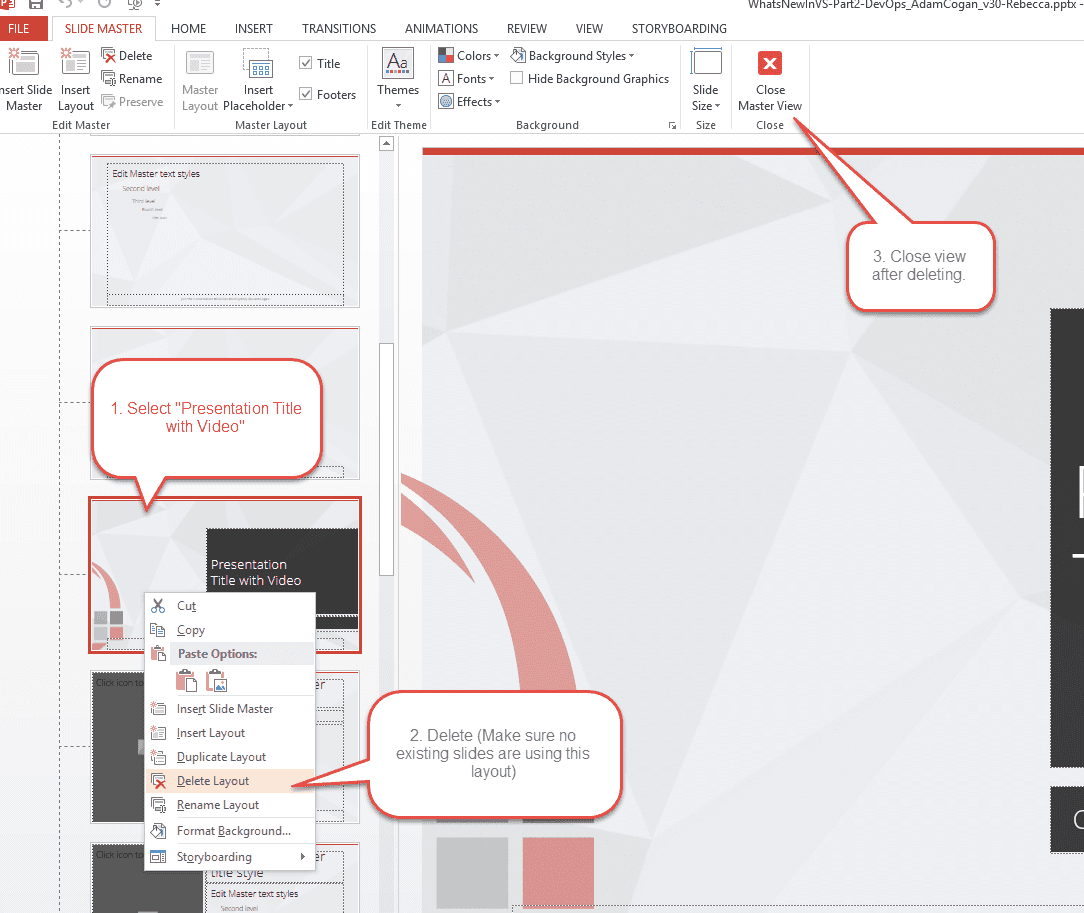Click the red Close Master View icon

tap(770, 64)
